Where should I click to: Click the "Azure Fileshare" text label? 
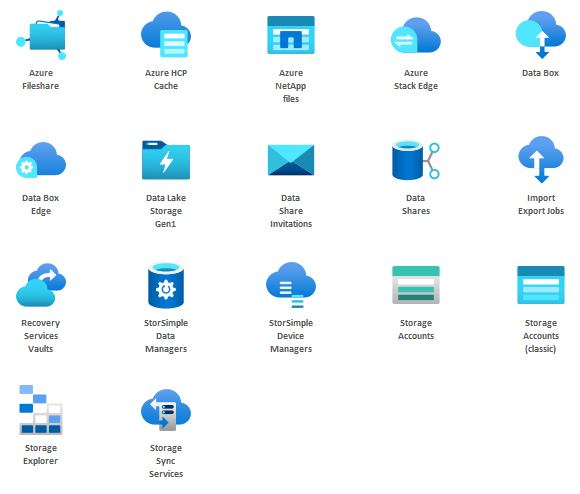(x=41, y=79)
